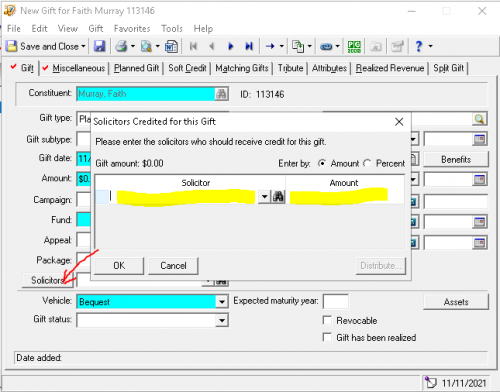Open the Favorites menu
Viewport: 500px width, 392px height.
click(132, 29)
